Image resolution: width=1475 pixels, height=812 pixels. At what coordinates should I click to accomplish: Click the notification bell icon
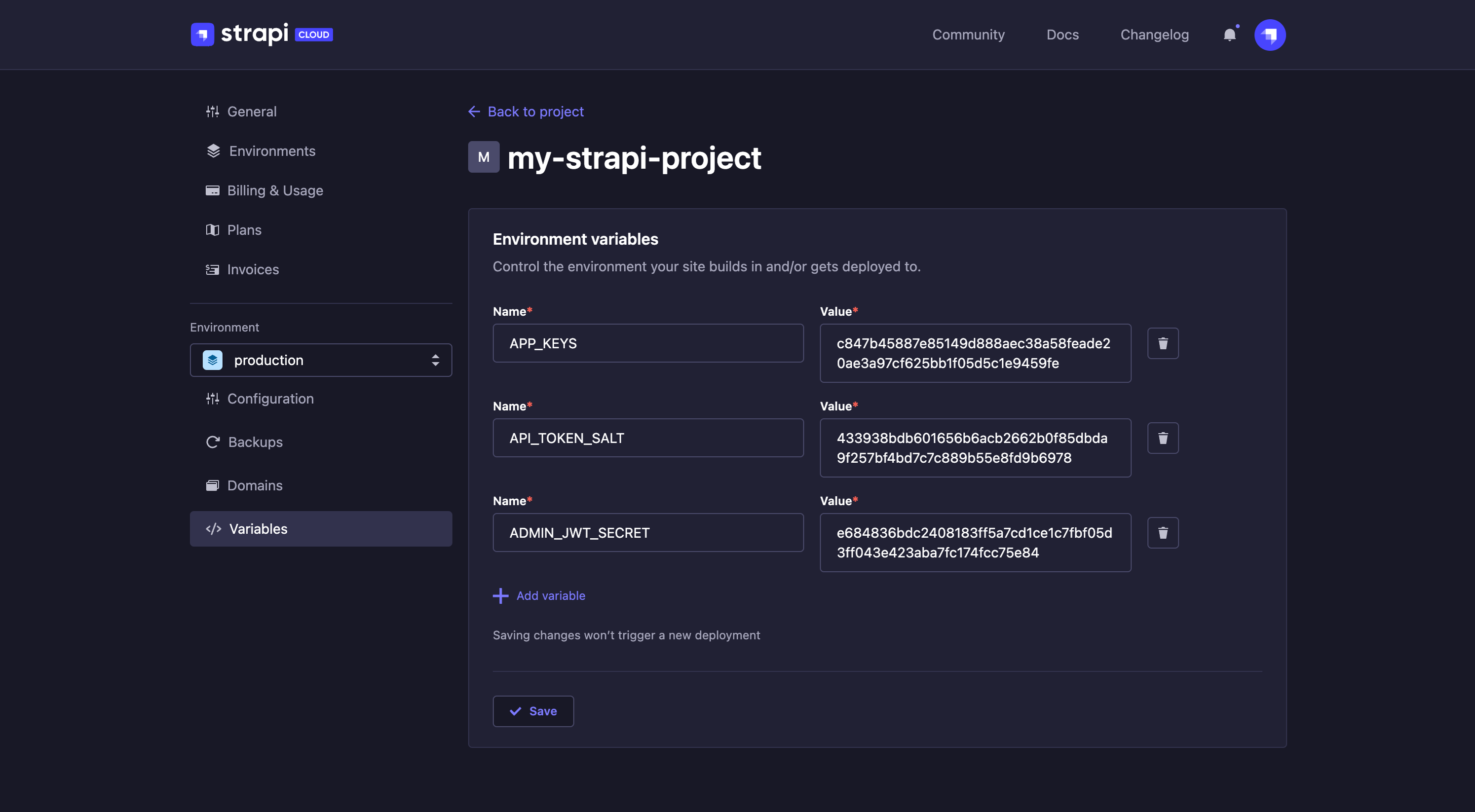click(1229, 34)
